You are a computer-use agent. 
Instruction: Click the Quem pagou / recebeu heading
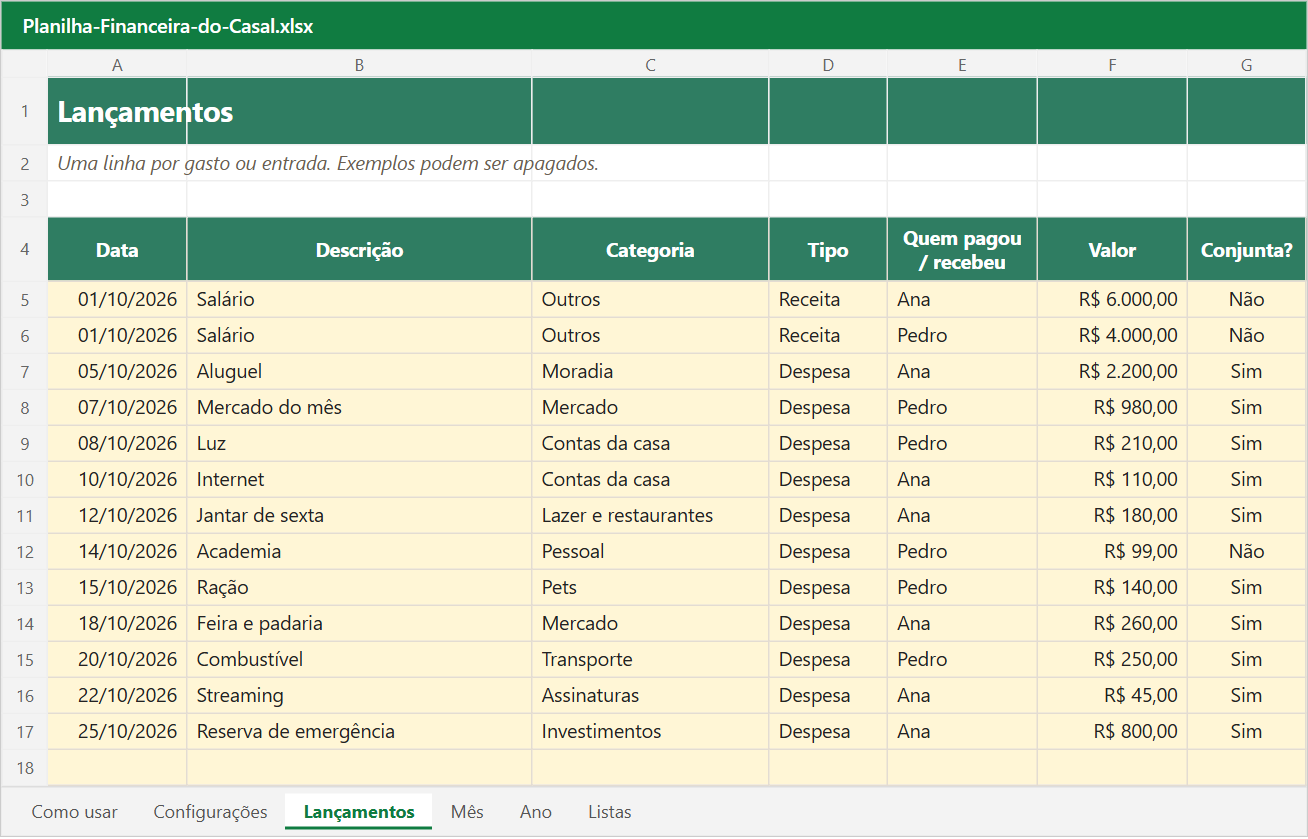tap(962, 250)
